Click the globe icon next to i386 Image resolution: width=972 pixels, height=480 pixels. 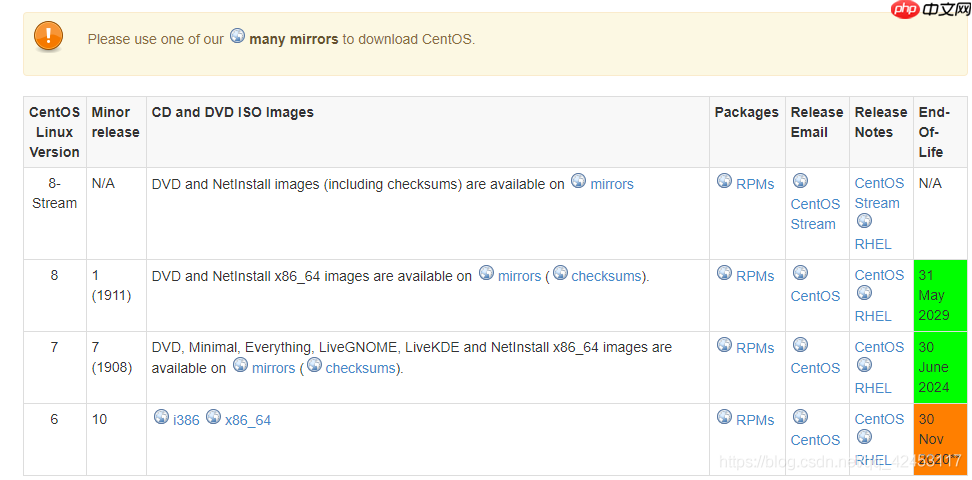[161, 417]
